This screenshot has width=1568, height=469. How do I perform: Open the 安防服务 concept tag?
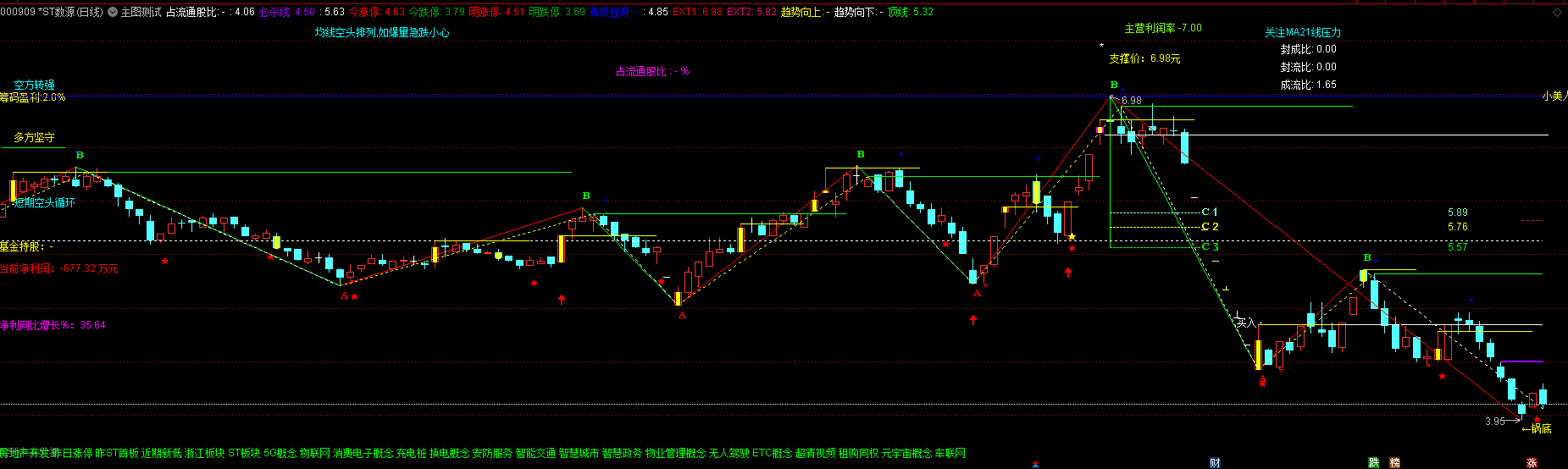(493, 453)
